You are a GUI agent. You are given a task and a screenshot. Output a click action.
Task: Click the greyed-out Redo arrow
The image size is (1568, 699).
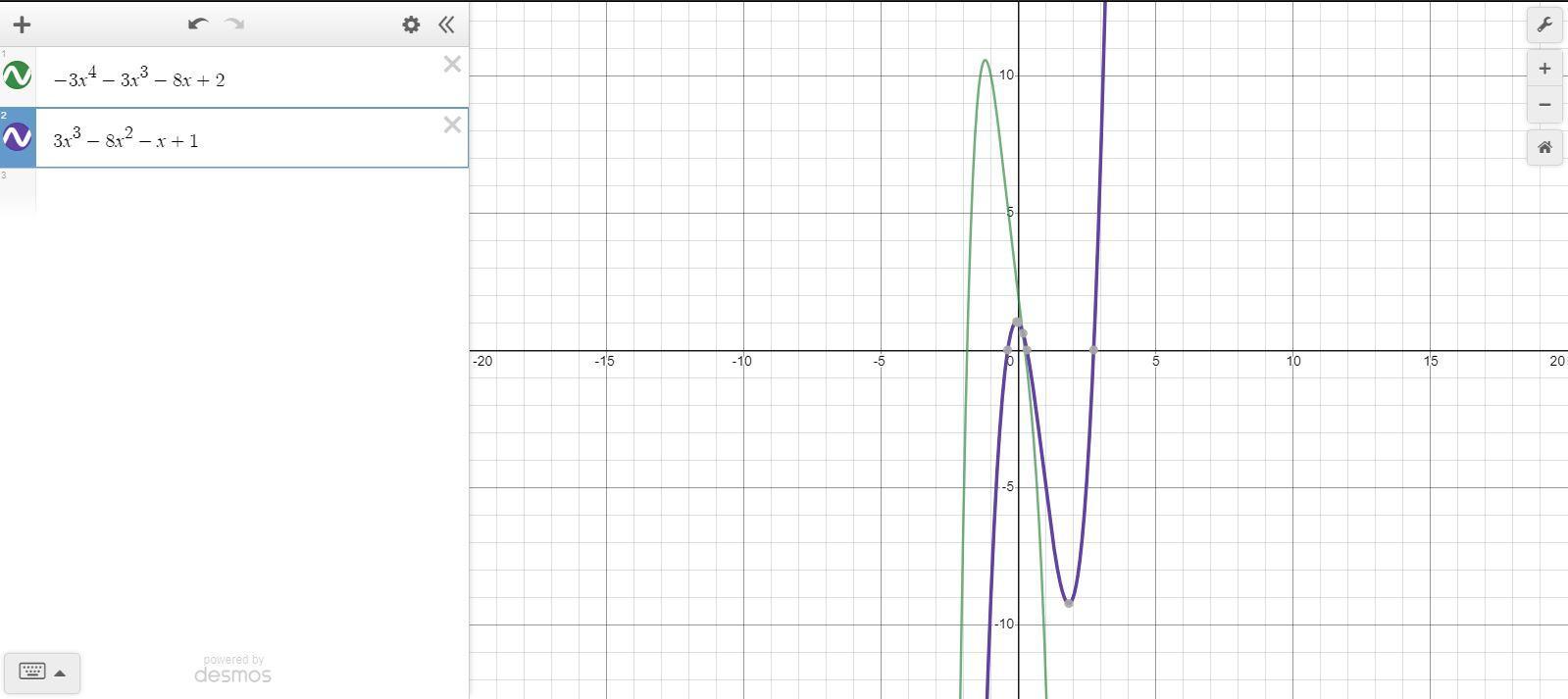point(234,24)
